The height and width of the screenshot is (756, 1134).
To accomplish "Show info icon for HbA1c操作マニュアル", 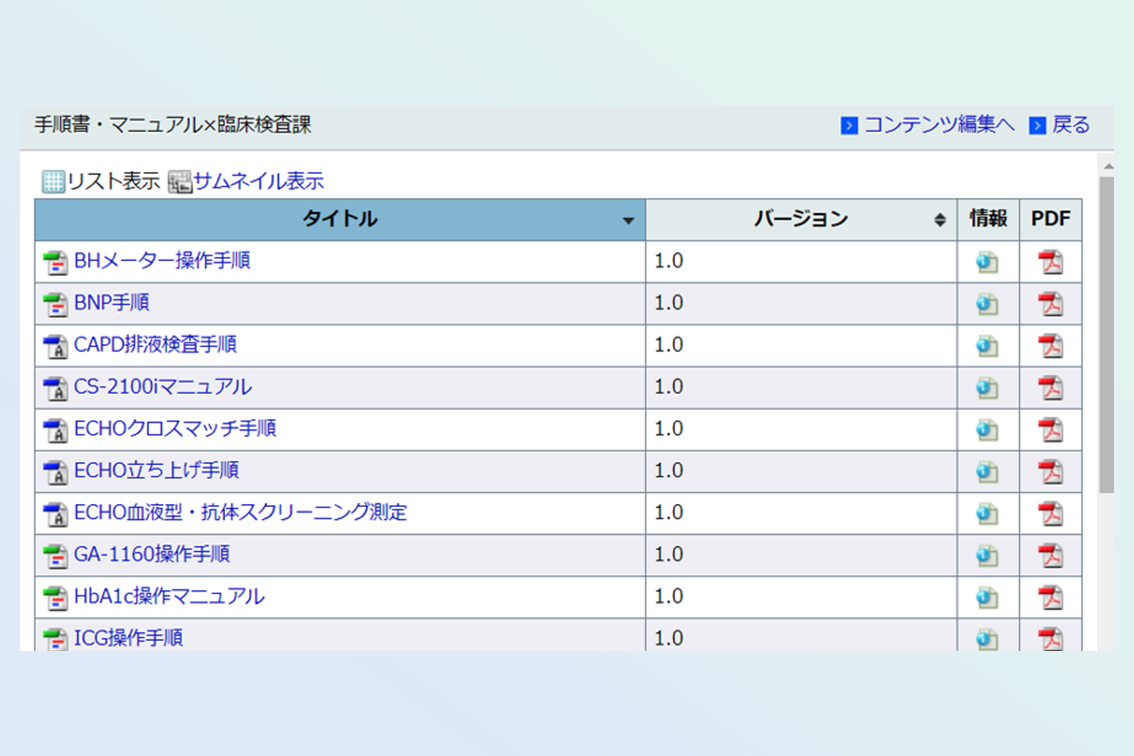I will click(x=987, y=598).
